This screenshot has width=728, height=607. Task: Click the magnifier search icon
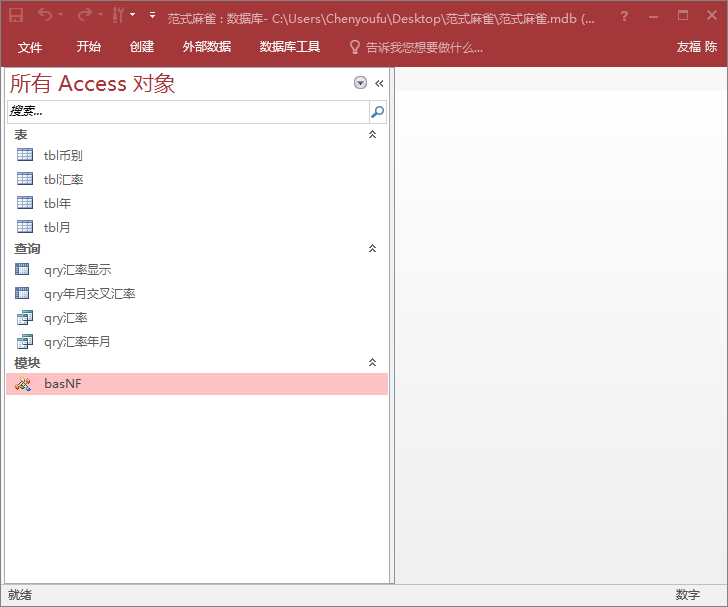coord(377,111)
